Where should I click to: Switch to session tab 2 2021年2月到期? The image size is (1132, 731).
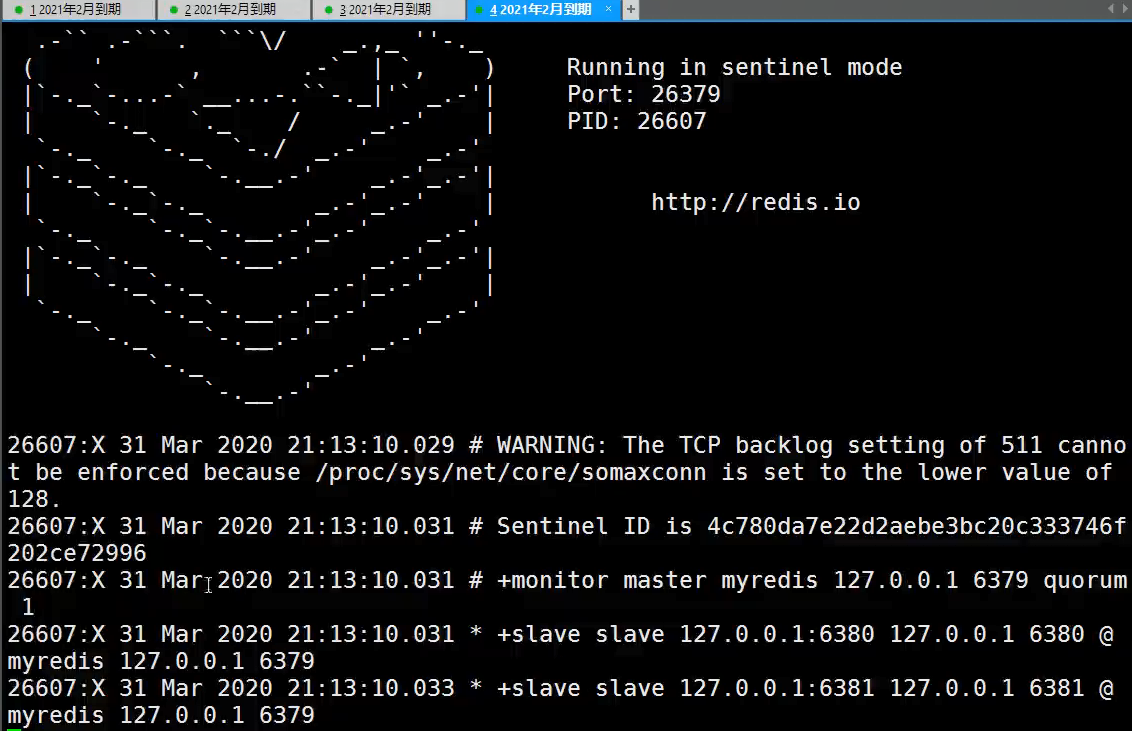(x=234, y=9)
